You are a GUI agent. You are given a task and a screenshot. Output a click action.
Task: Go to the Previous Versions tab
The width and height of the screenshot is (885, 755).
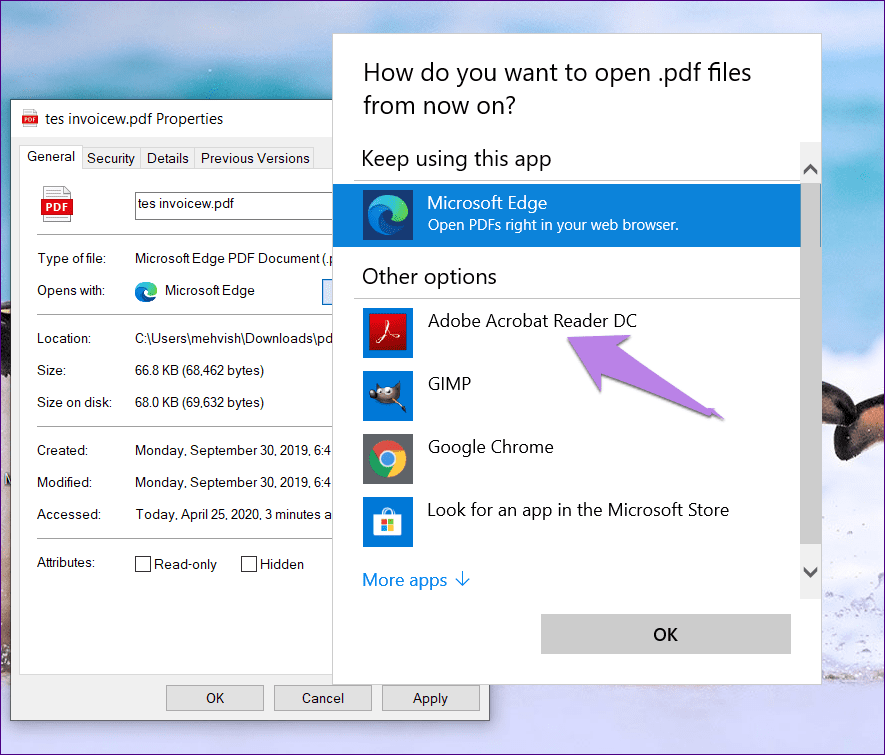pos(255,159)
